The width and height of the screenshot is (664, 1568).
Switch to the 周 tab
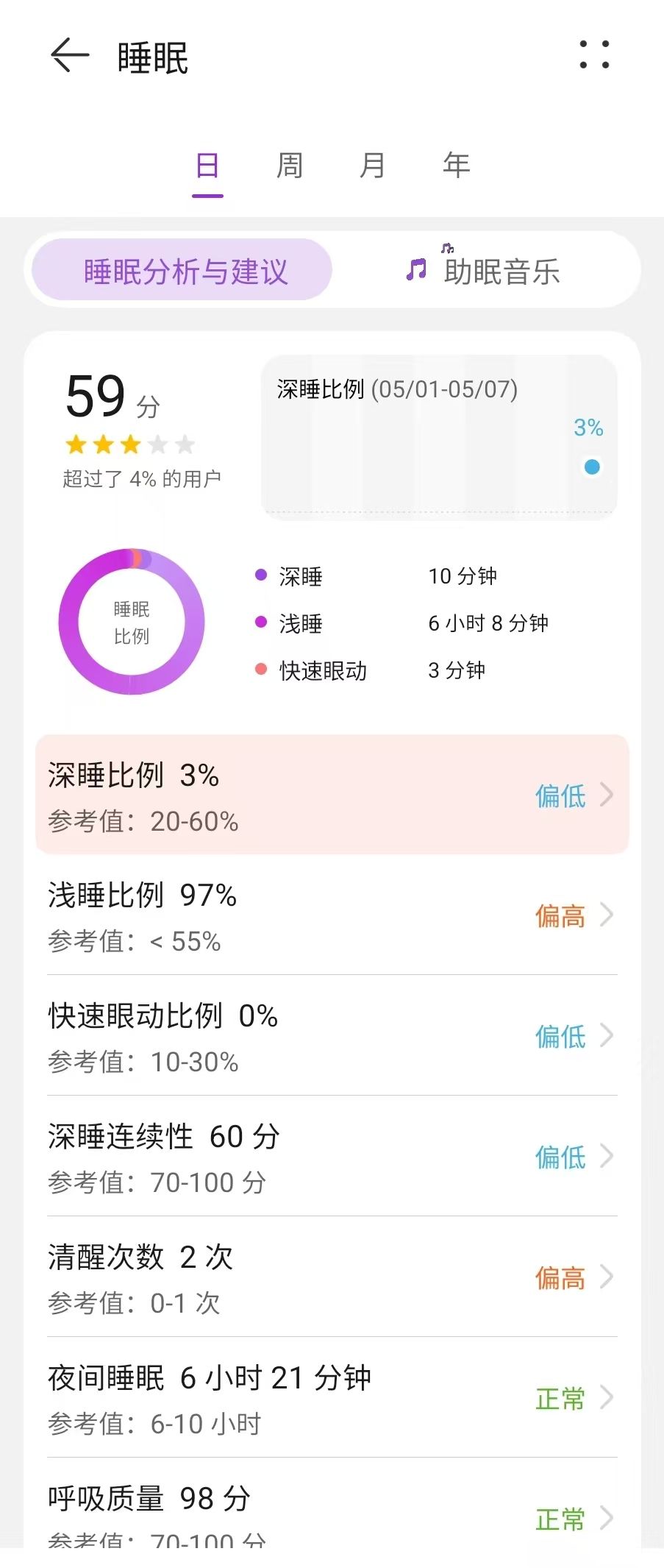290,166
